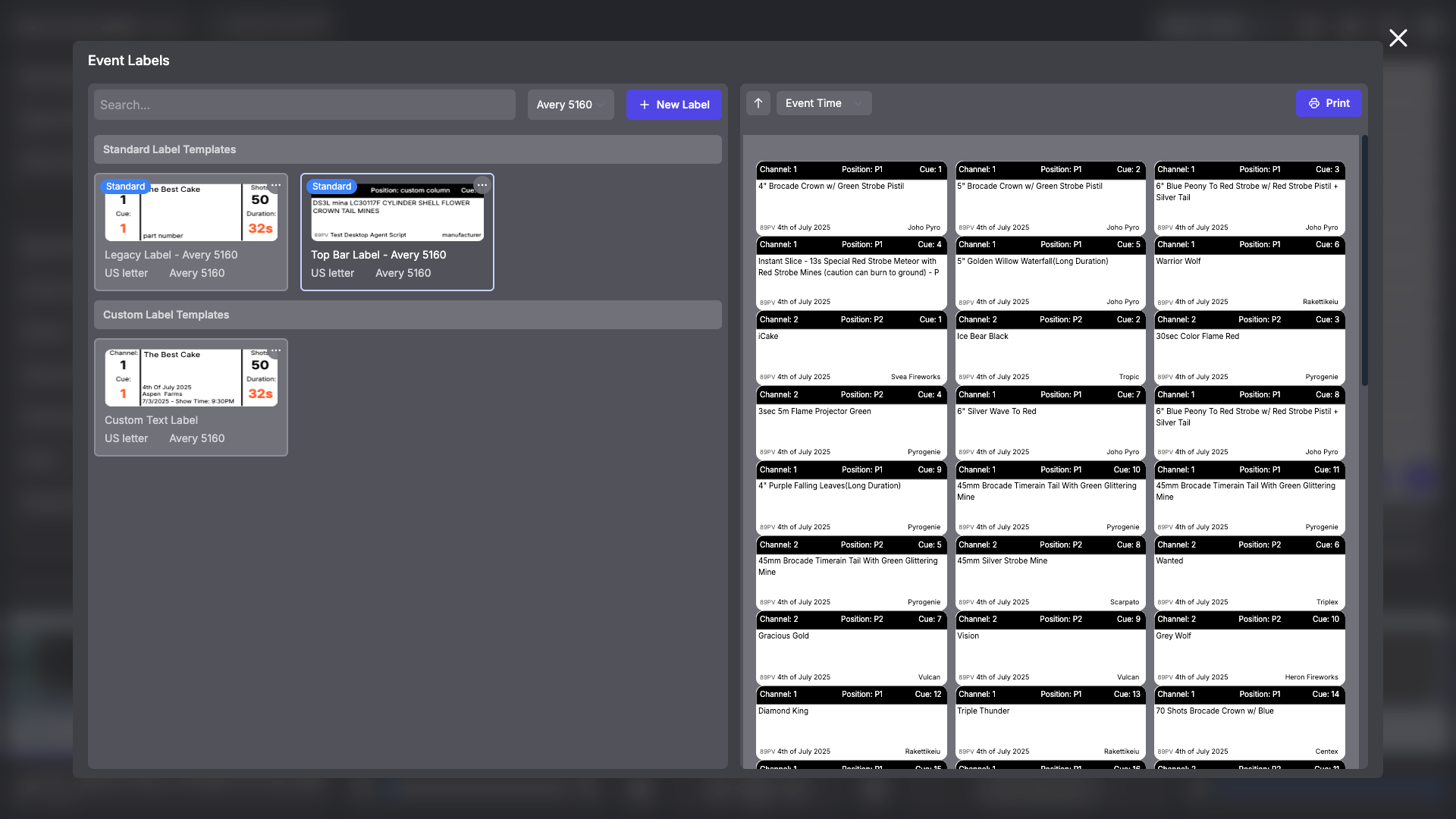Open options menu on Legacy Label template
The image size is (1456, 819).
(276, 185)
